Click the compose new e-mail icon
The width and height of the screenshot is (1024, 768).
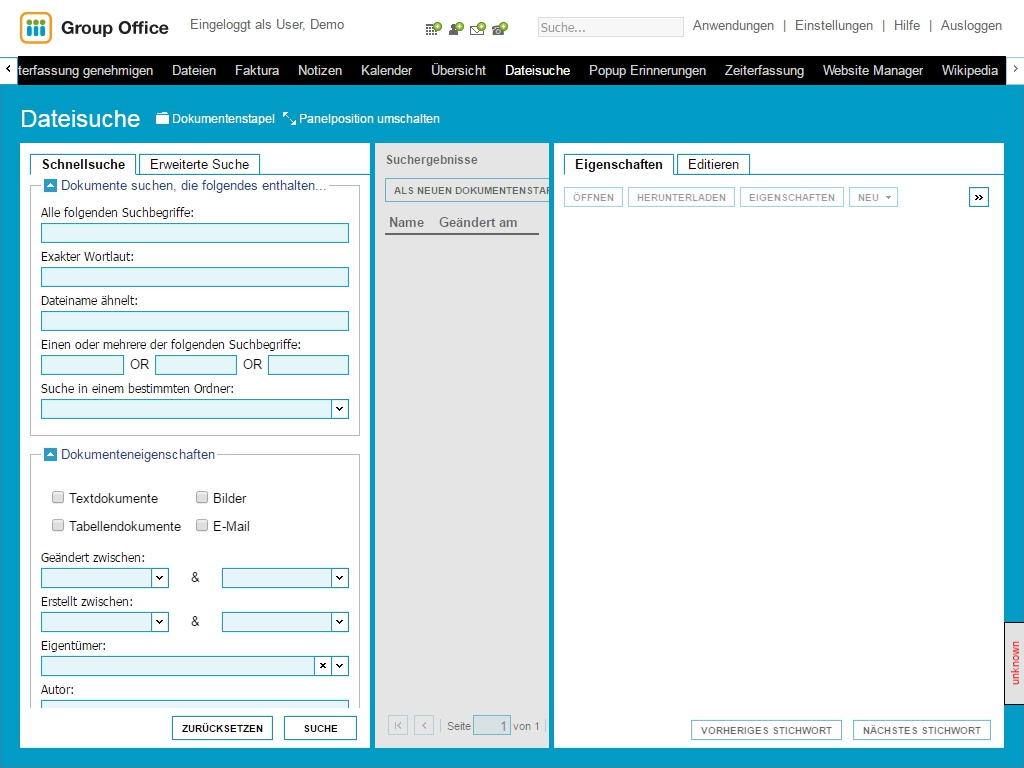click(x=478, y=29)
